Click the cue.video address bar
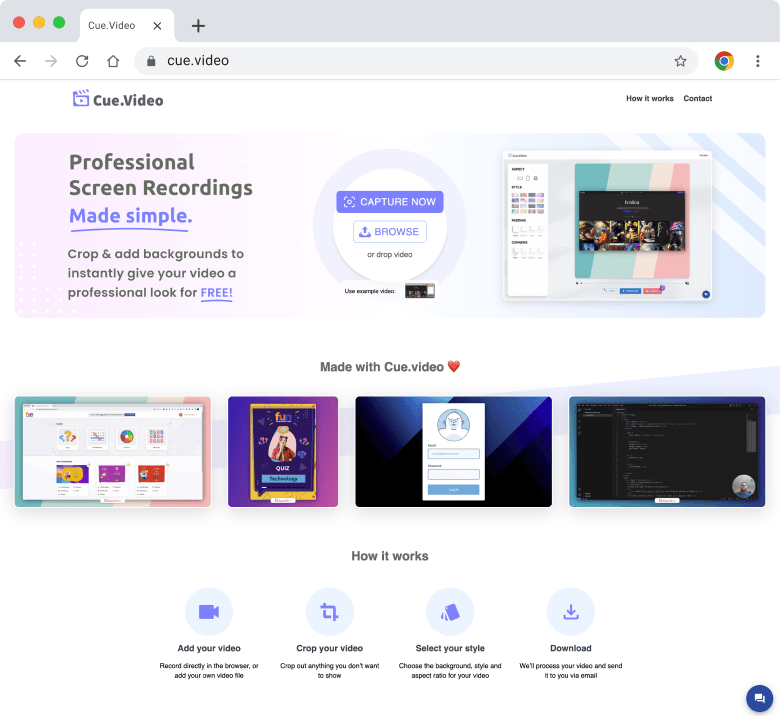 (x=416, y=61)
